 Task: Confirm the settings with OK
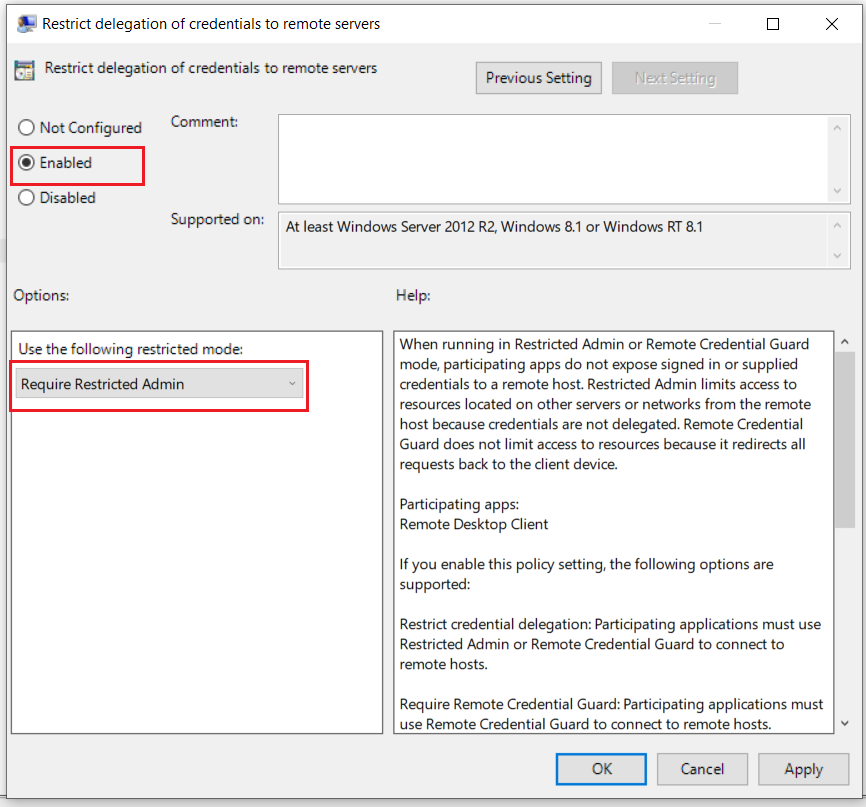(602, 769)
